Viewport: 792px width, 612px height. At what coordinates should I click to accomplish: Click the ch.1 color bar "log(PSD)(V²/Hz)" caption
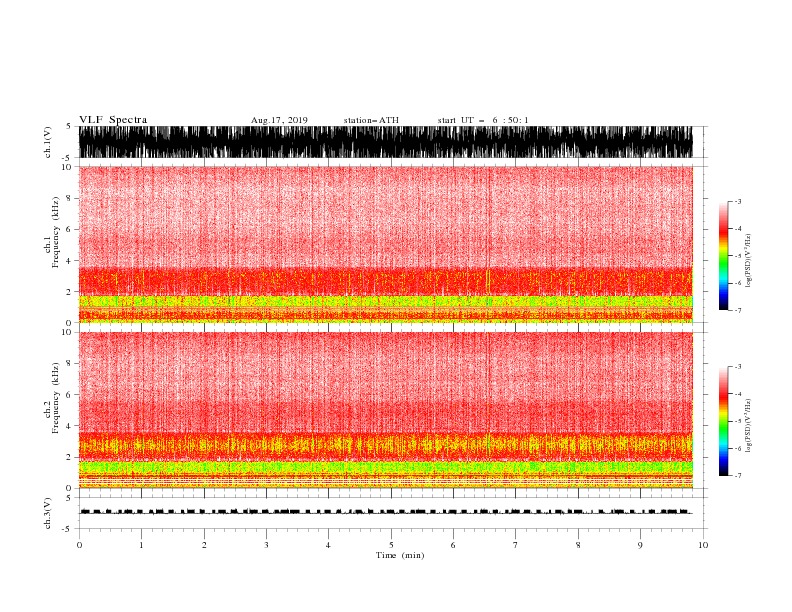[x=748, y=261]
